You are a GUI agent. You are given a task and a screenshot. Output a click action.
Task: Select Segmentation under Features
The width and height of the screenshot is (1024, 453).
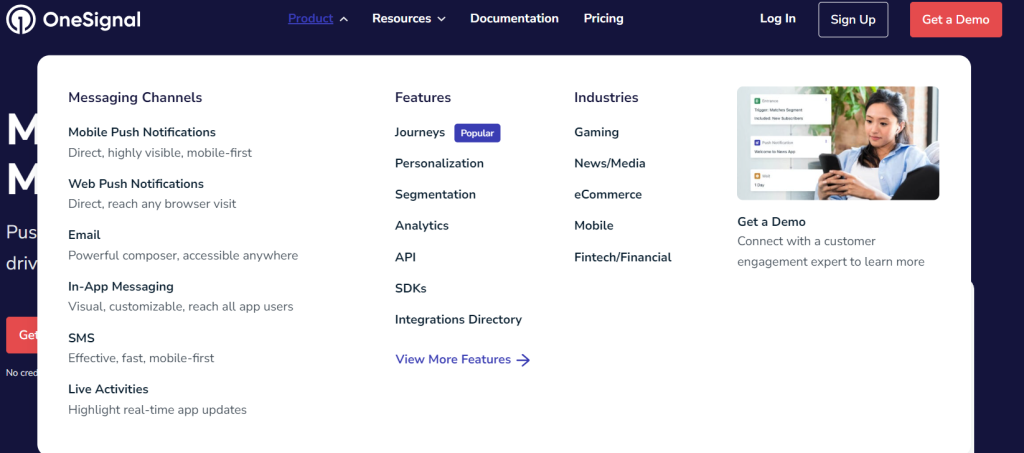click(435, 195)
